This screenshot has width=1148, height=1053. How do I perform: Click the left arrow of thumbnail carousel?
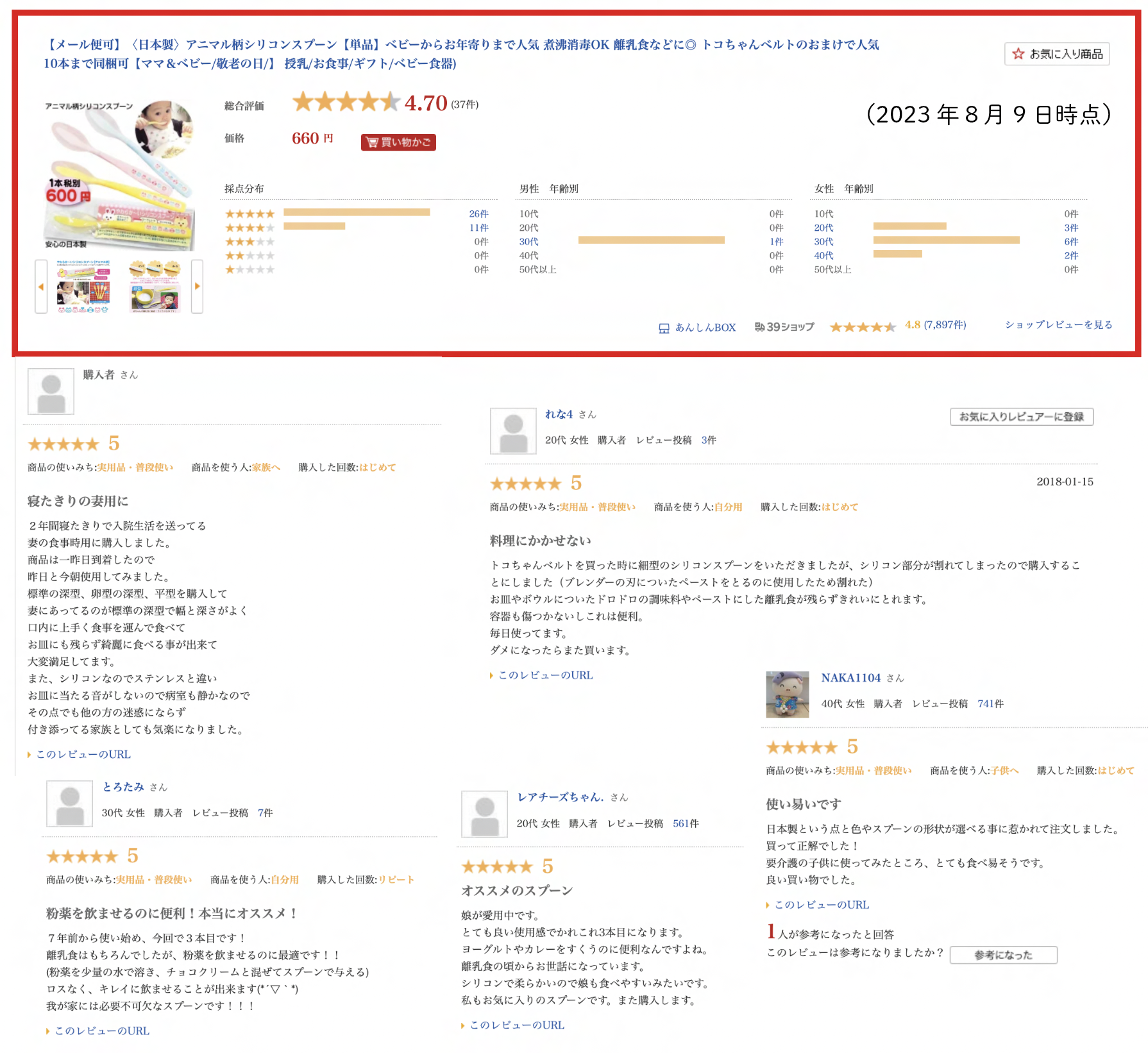tap(41, 287)
